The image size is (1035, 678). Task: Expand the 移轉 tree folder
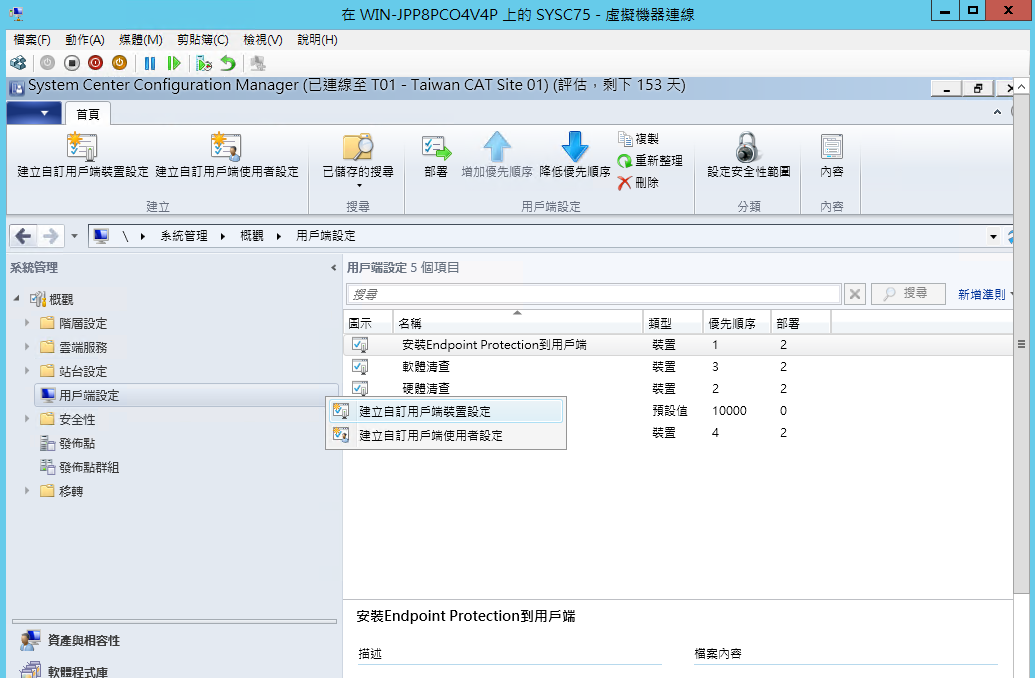tap(27, 491)
